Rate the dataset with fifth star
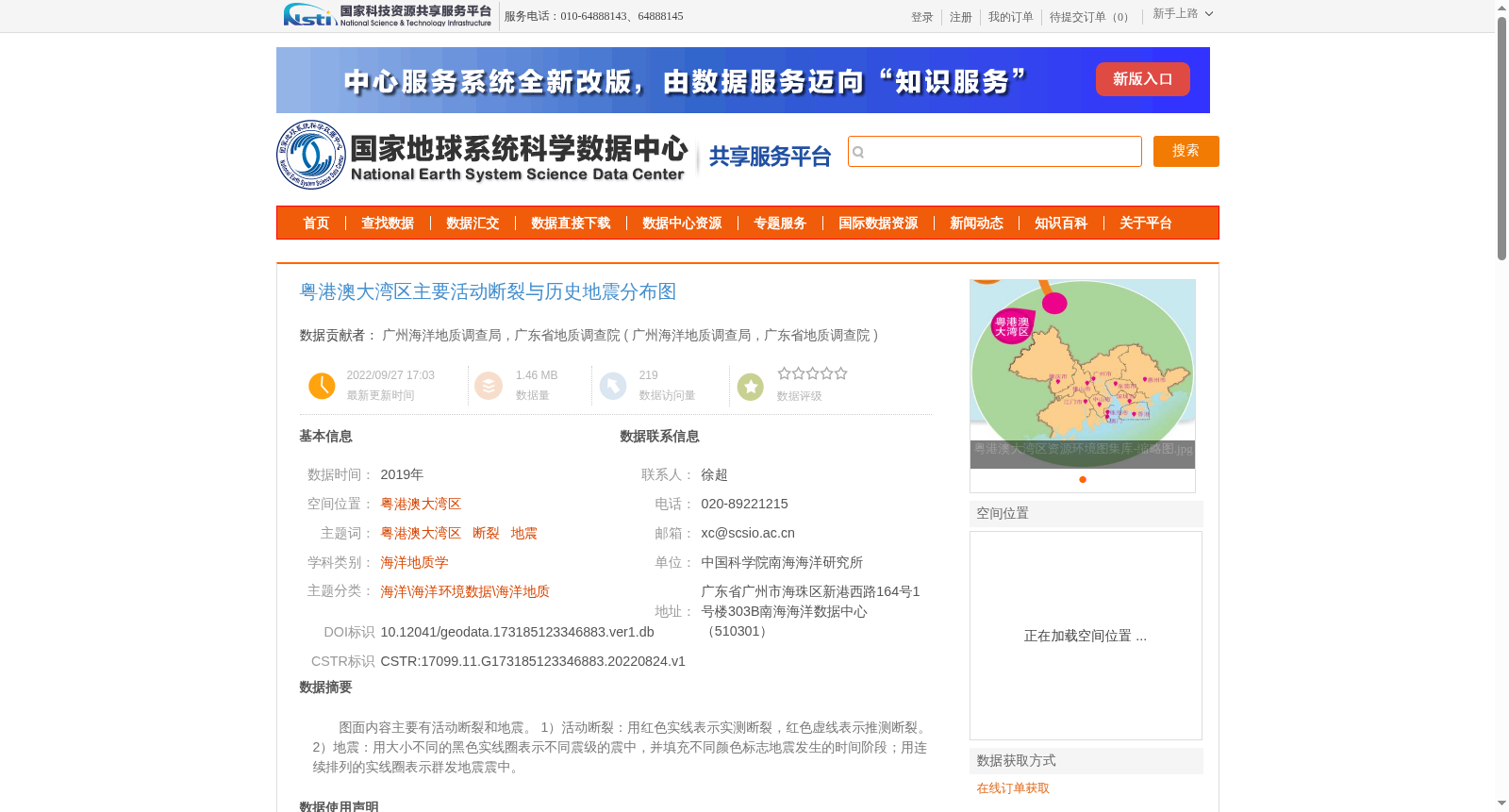The image size is (1509, 812). pyautogui.click(x=840, y=373)
